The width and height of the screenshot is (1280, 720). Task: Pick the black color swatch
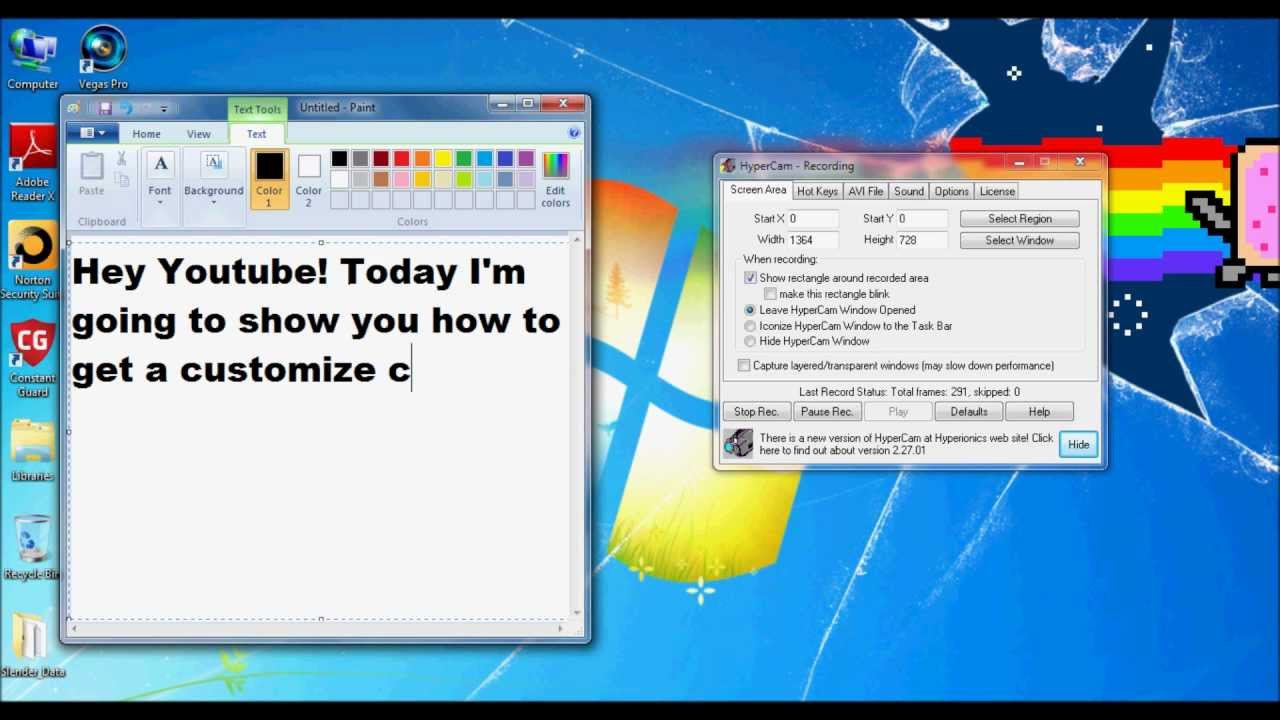[340, 159]
